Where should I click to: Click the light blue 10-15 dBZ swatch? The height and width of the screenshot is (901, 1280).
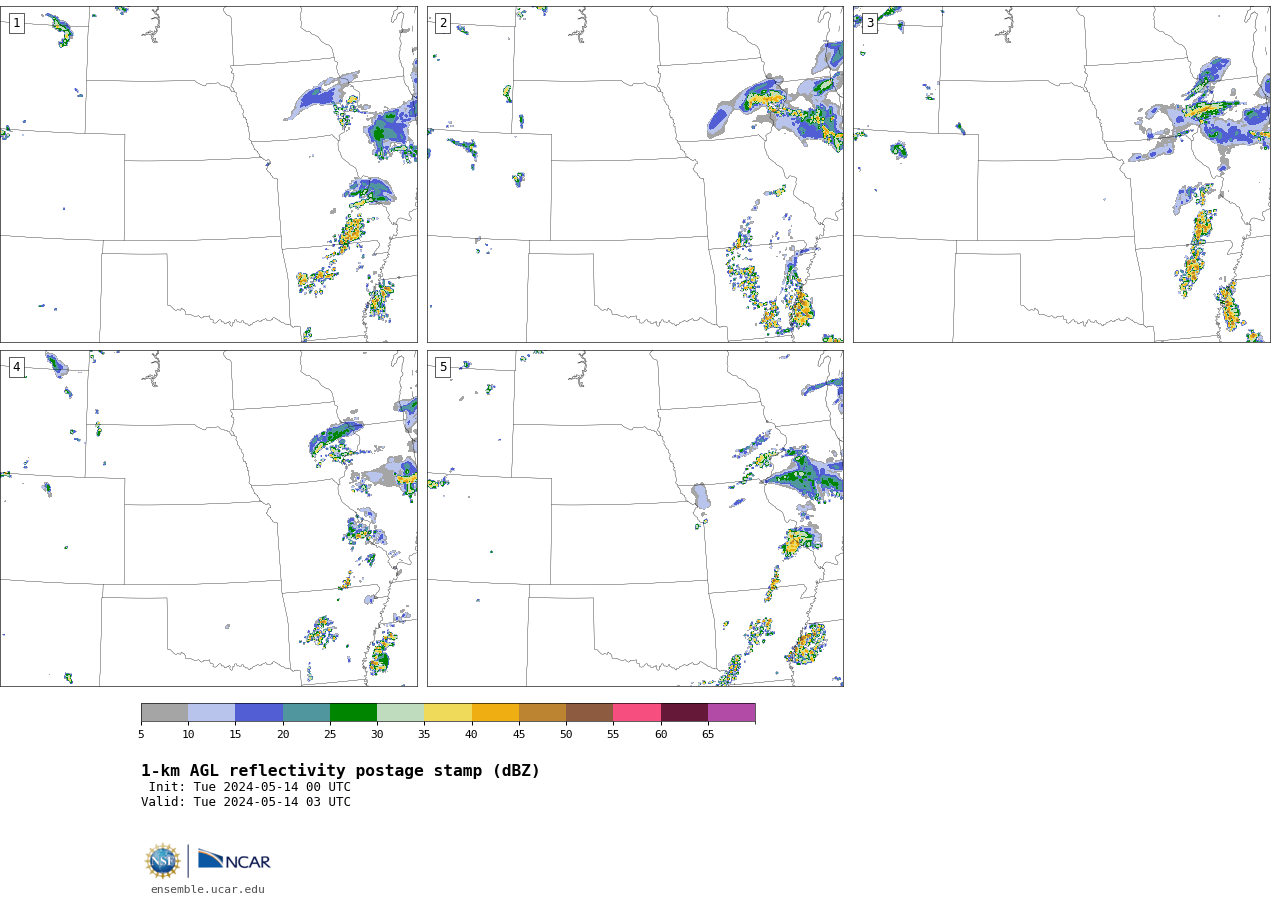tap(211, 712)
